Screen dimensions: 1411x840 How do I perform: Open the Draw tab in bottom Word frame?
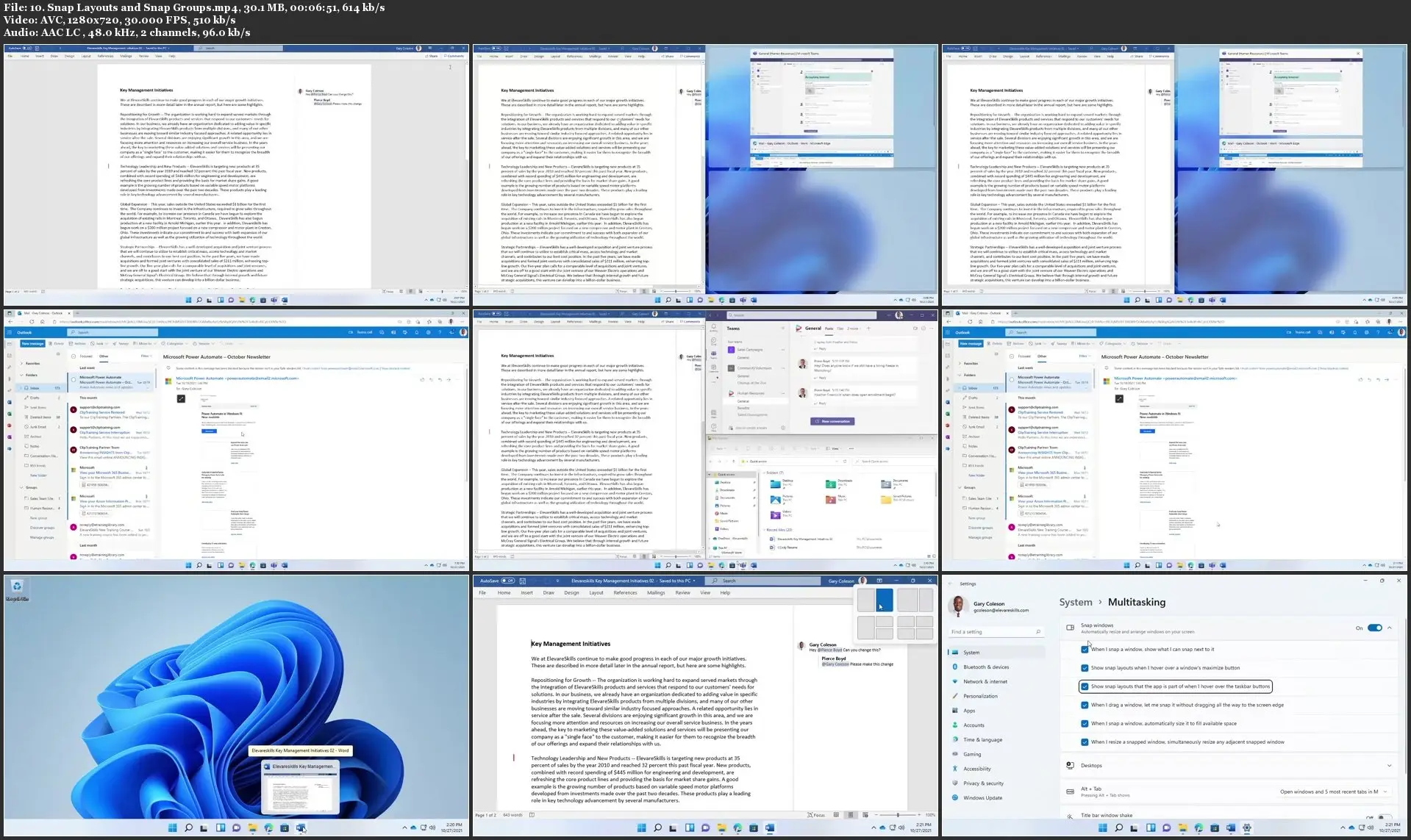point(549,592)
